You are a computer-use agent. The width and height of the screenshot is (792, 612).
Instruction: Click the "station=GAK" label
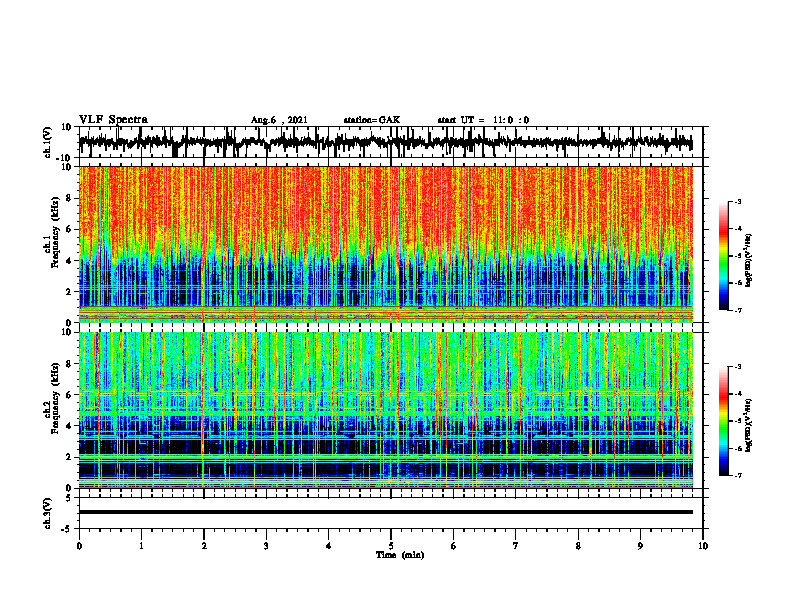tap(372, 120)
